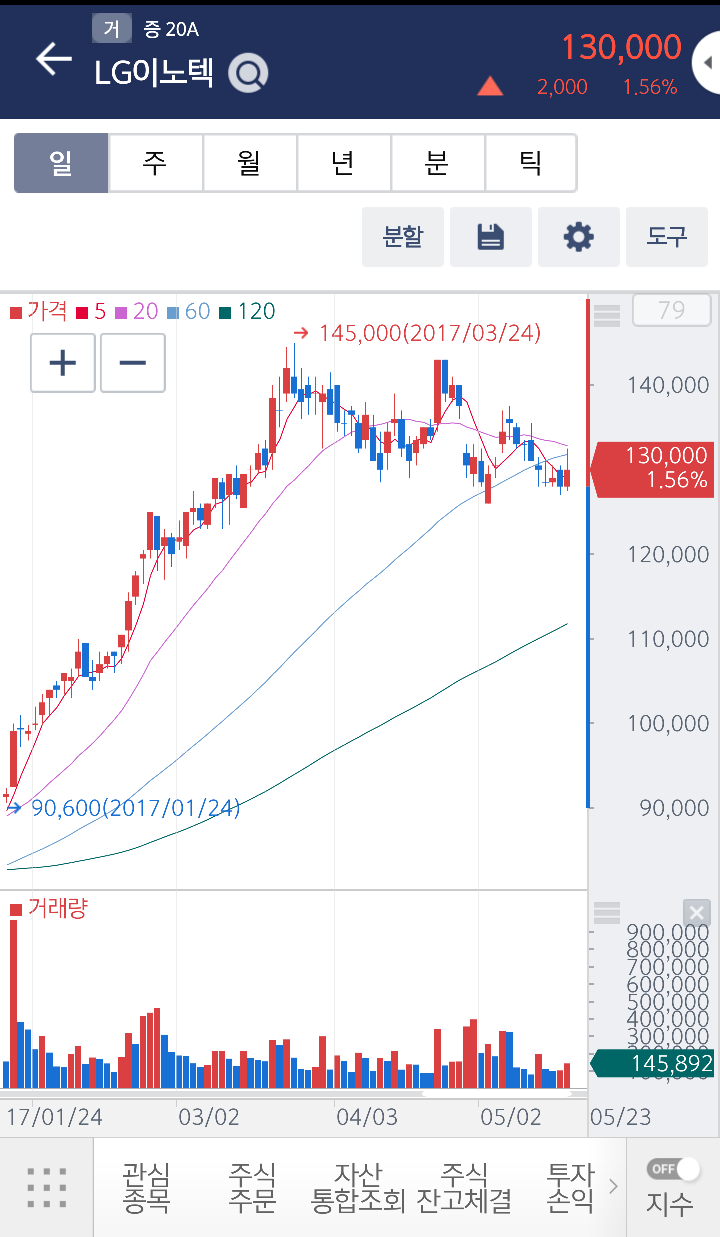
Task: Close the volume panel with X
Action: point(697,913)
